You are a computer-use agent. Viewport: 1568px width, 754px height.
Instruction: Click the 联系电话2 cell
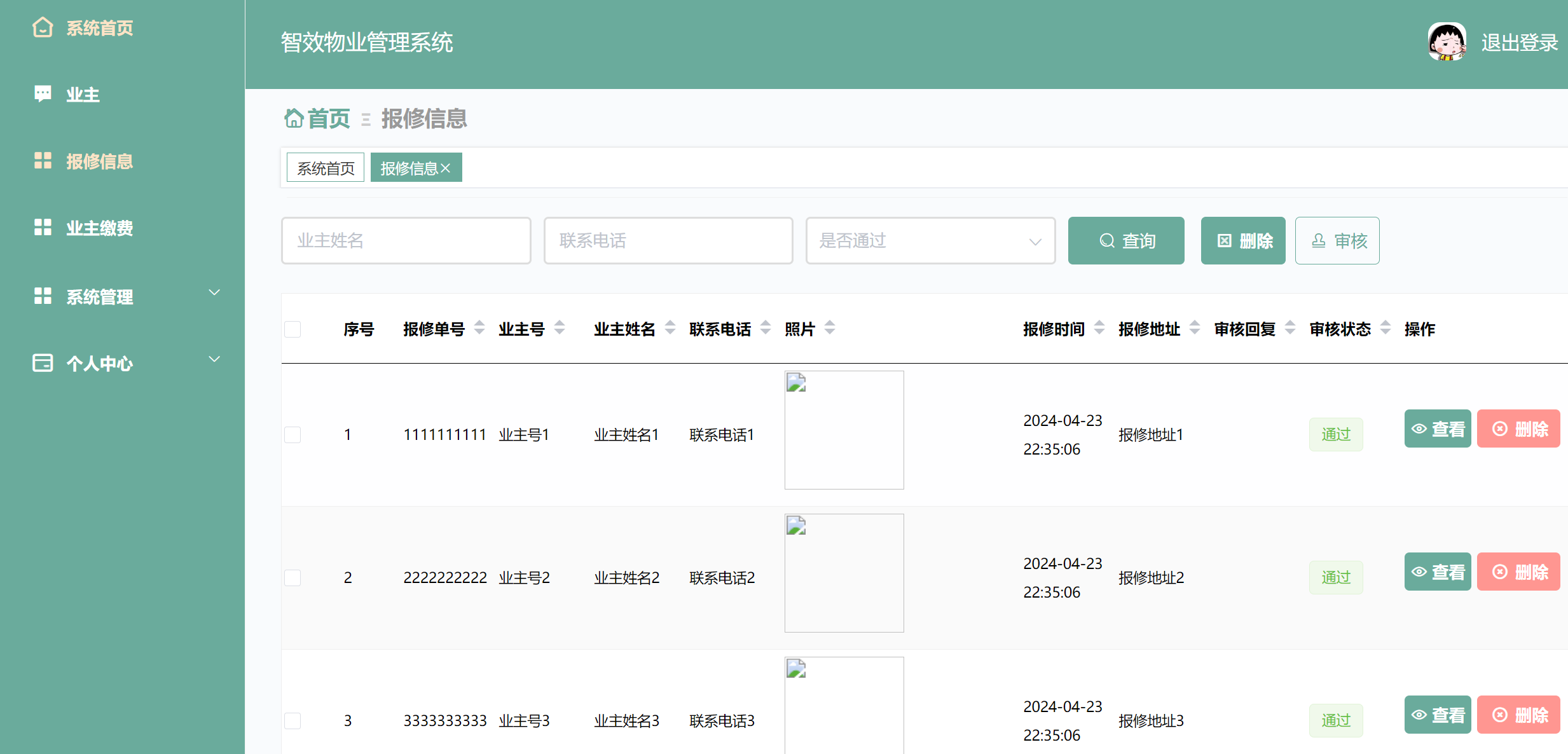click(x=722, y=578)
